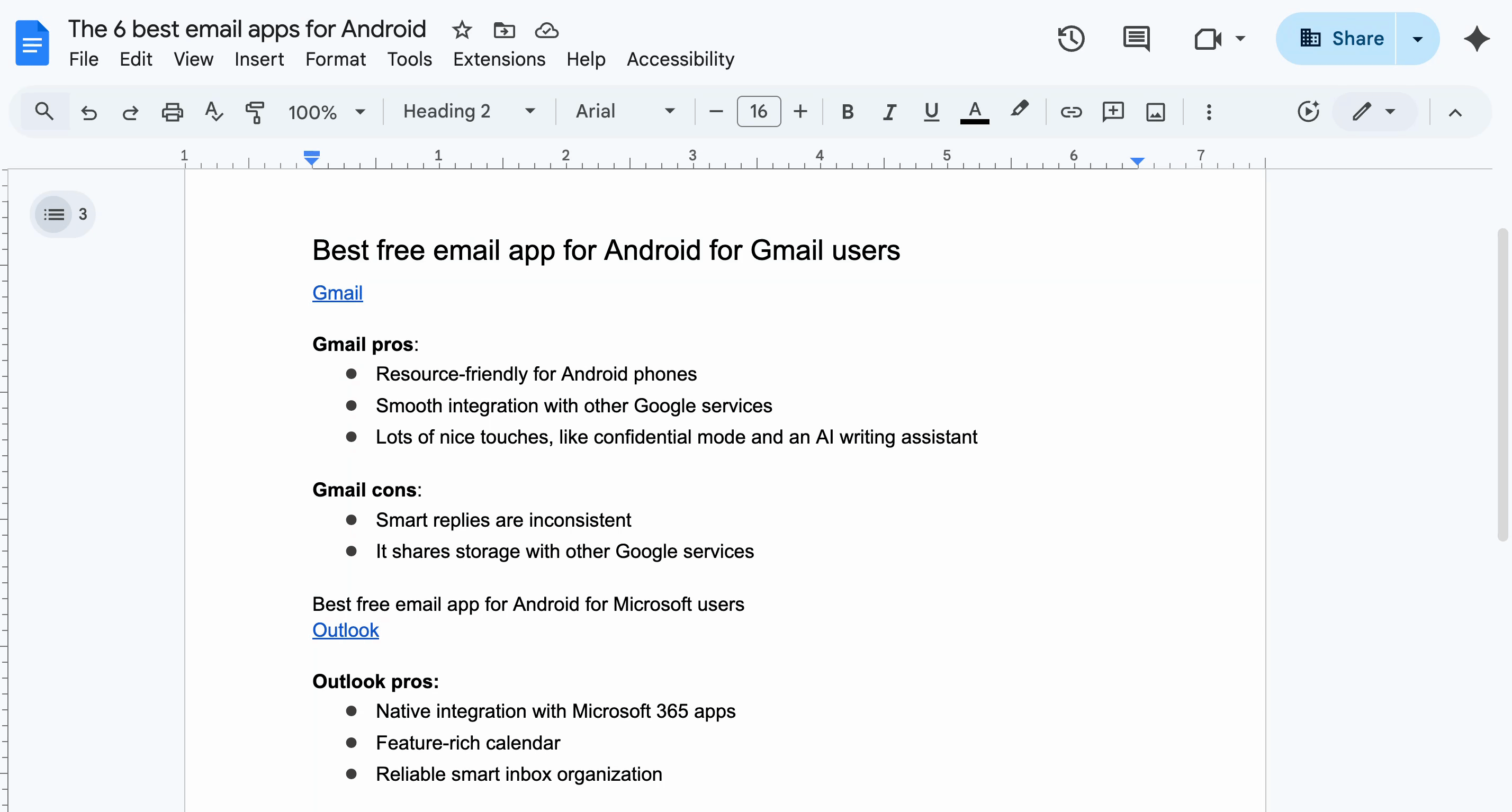
Task: Move the document to a folder
Action: point(503,31)
